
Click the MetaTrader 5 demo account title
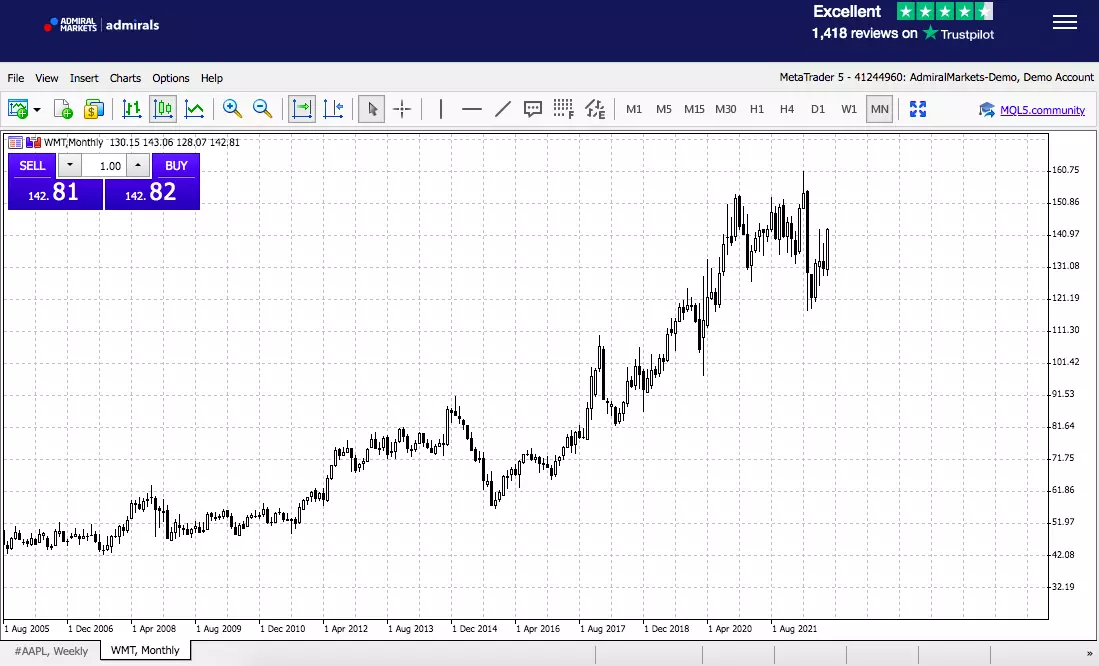tap(936, 77)
